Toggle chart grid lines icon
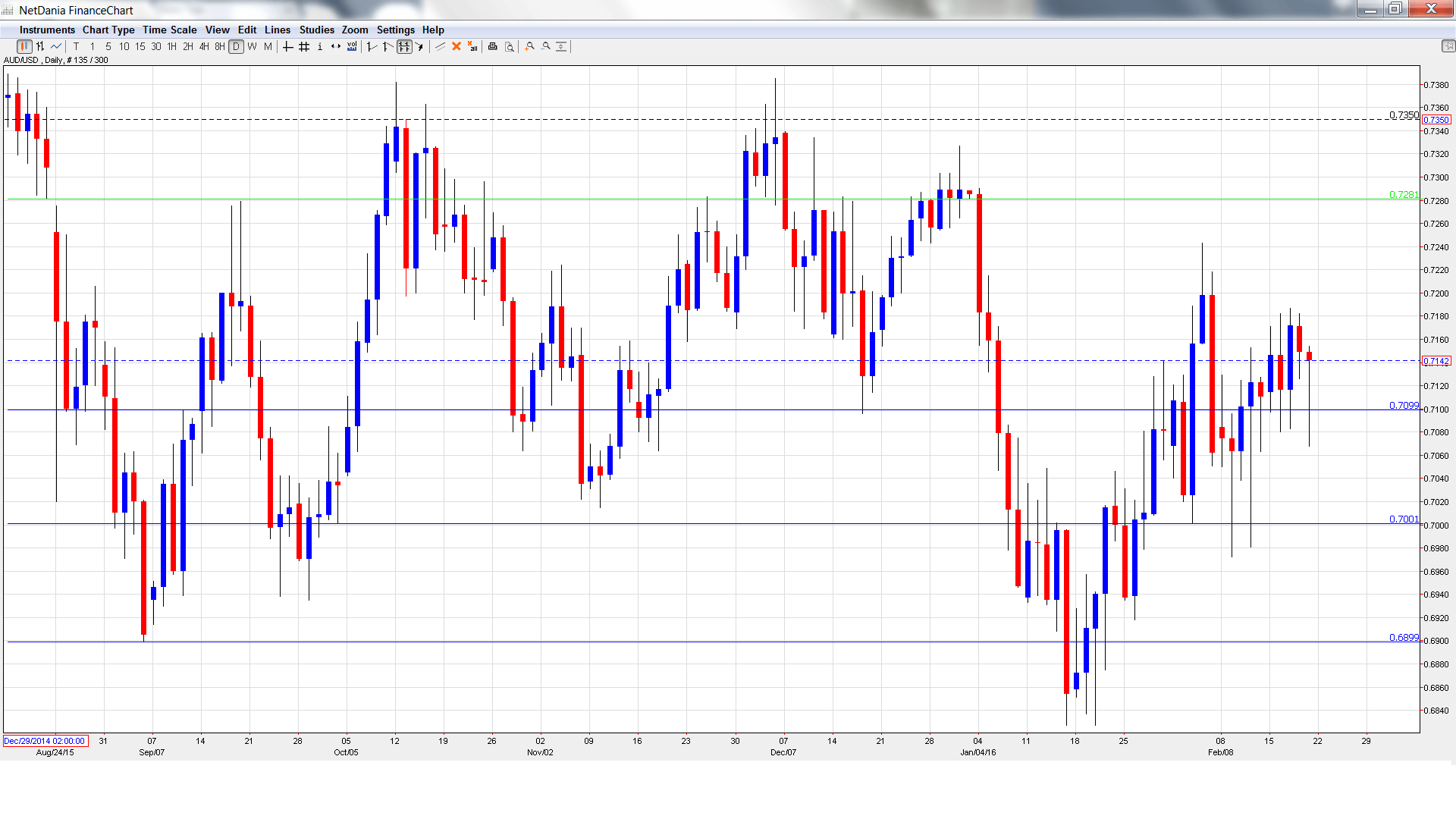The width and height of the screenshot is (1456, 819). [304, 47]
